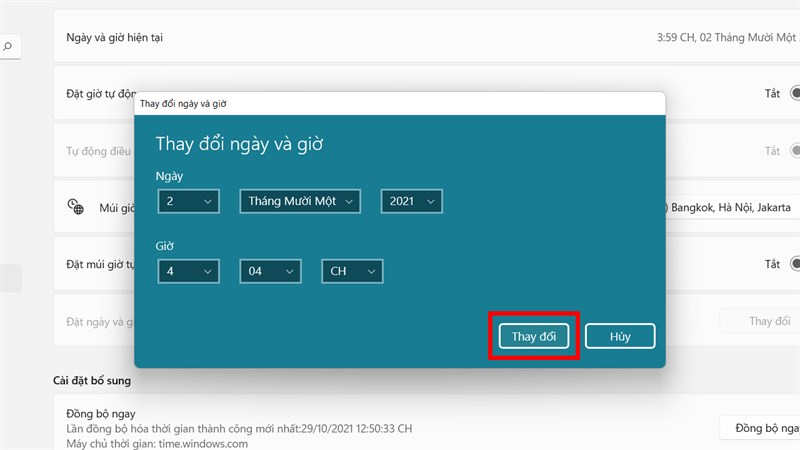This screenshot has width=800, height=450.
Task: Toggle the Đặt múi giờ tự động switch
Action: point(794,264)
